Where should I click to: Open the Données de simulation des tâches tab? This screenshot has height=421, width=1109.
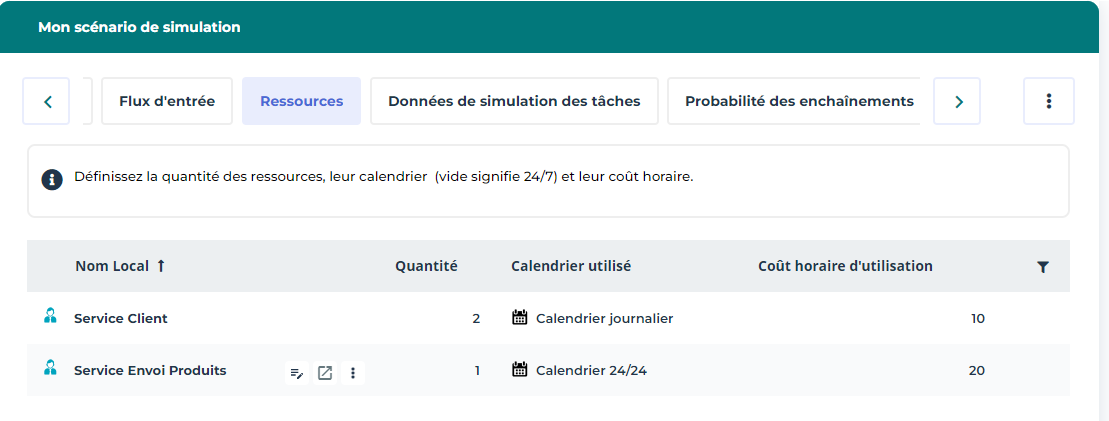click(x=514, y=101)
